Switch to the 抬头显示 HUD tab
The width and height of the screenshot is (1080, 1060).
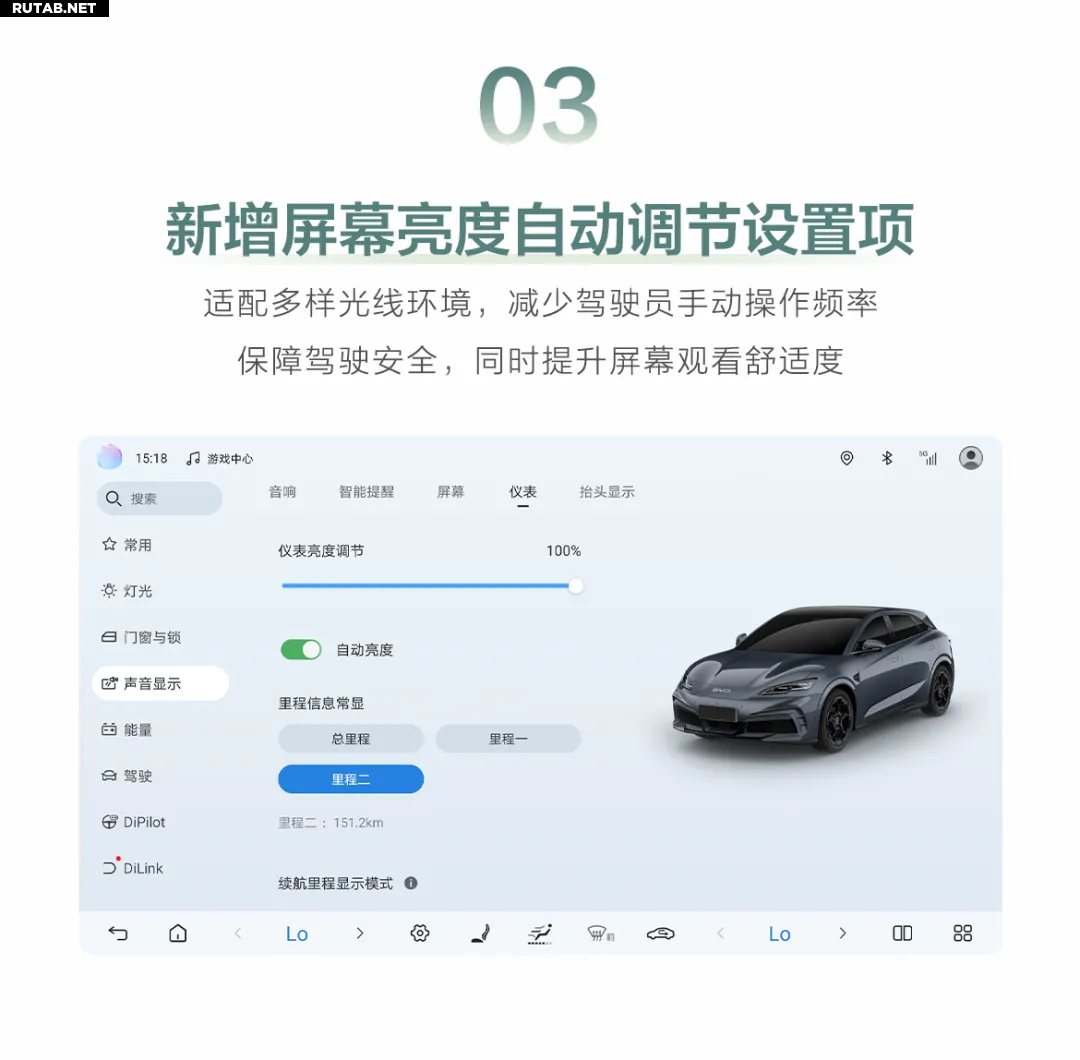pos(607,492)
